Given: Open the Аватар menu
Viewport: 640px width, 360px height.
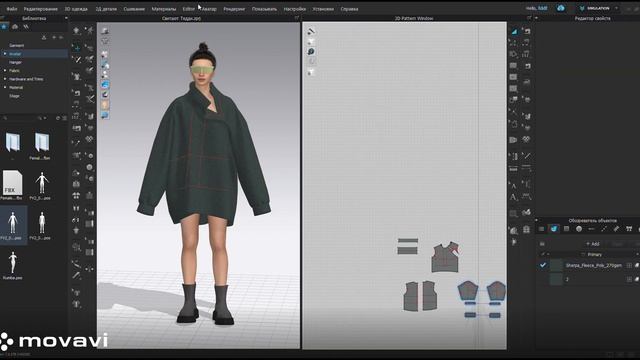Looking at the screenshot, I should click(x=209, y=9).
